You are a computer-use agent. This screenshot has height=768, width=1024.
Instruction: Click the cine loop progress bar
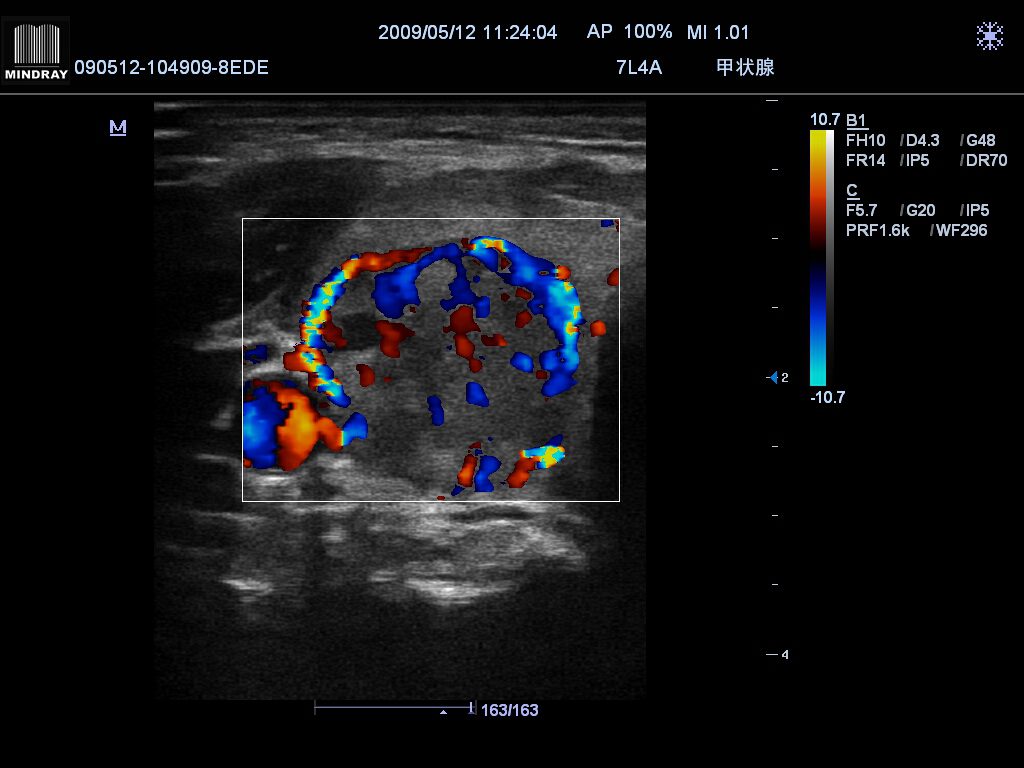point(393,708)
